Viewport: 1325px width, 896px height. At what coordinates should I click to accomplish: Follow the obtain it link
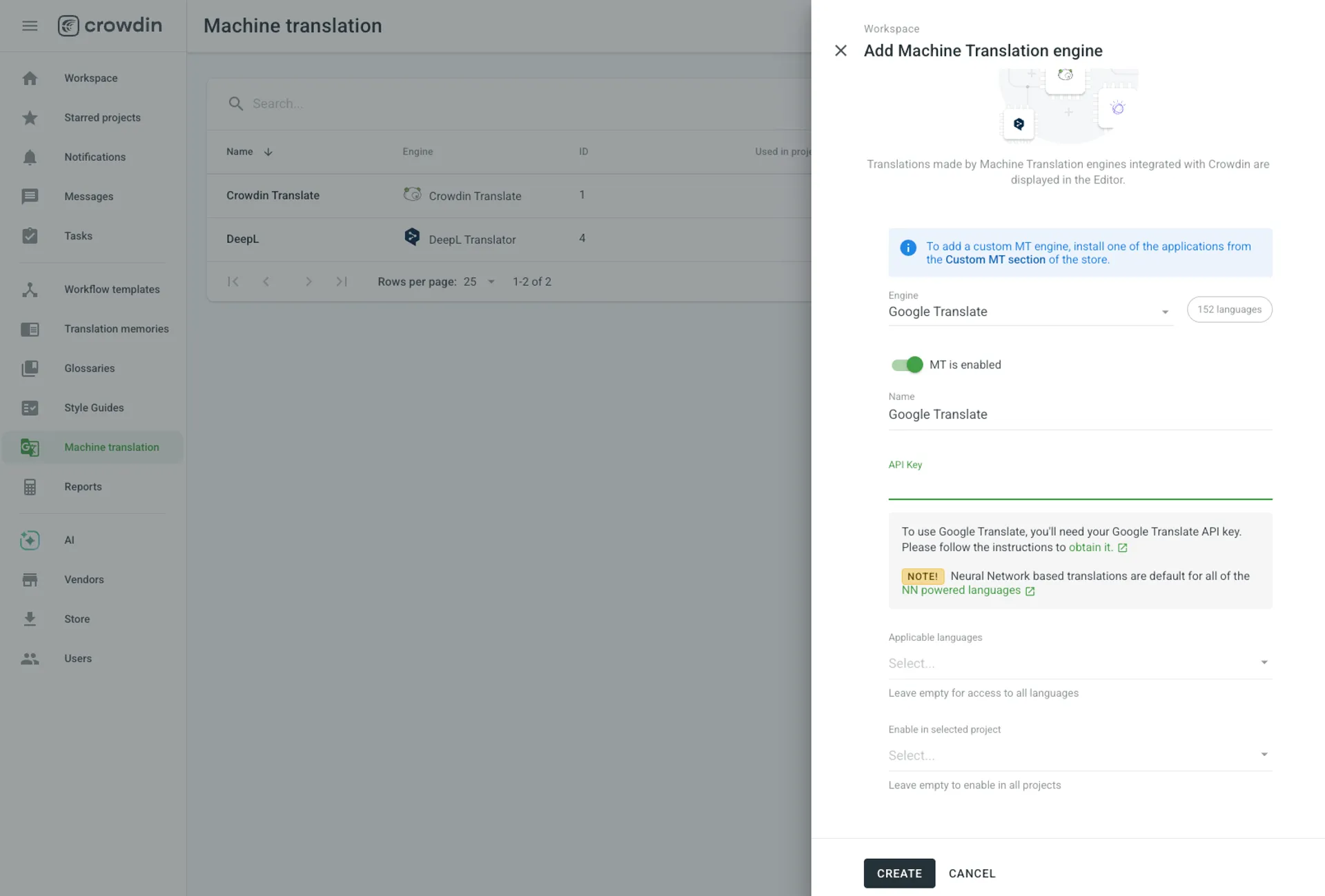tap(1090, 548)
